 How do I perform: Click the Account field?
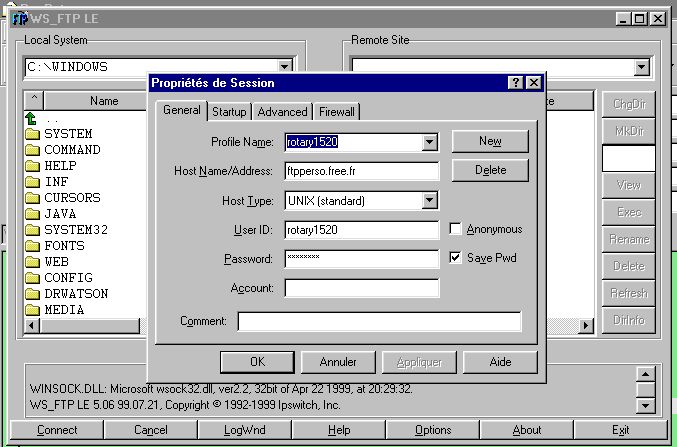point(362,288)
